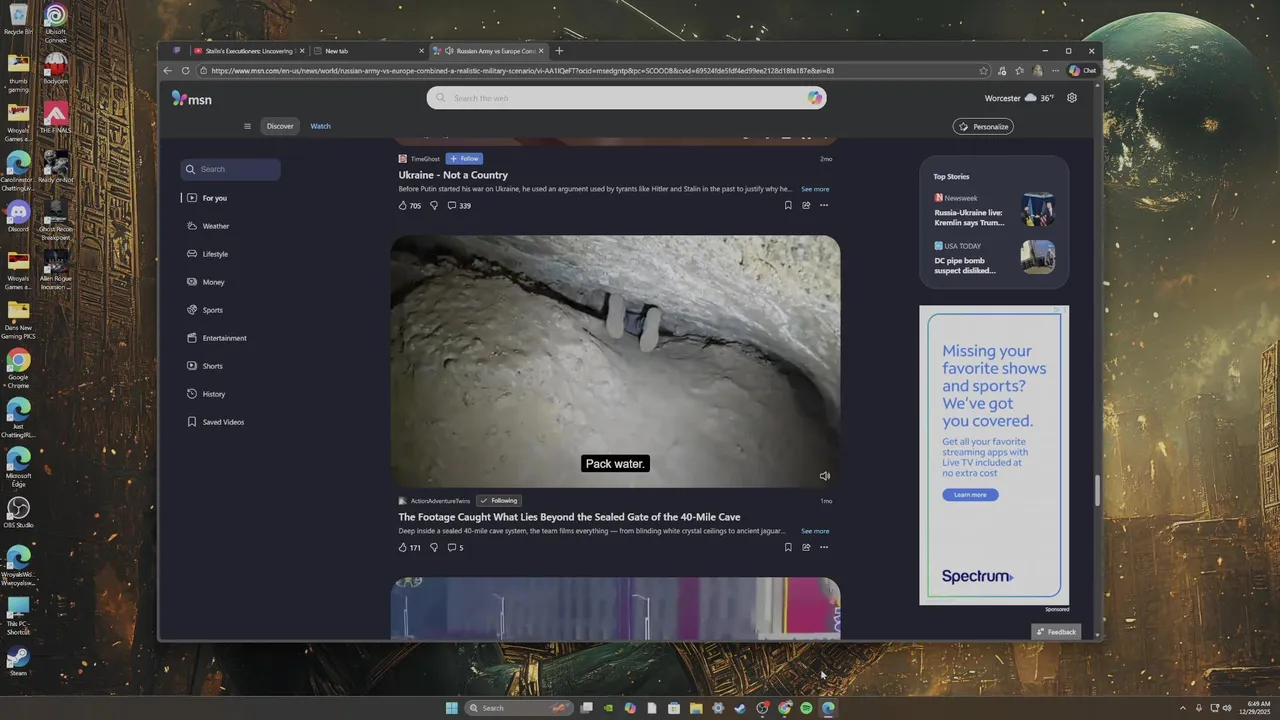Open the Worcester weather widget
Screen dimensions: 1280x720
tap(1019, 98)
